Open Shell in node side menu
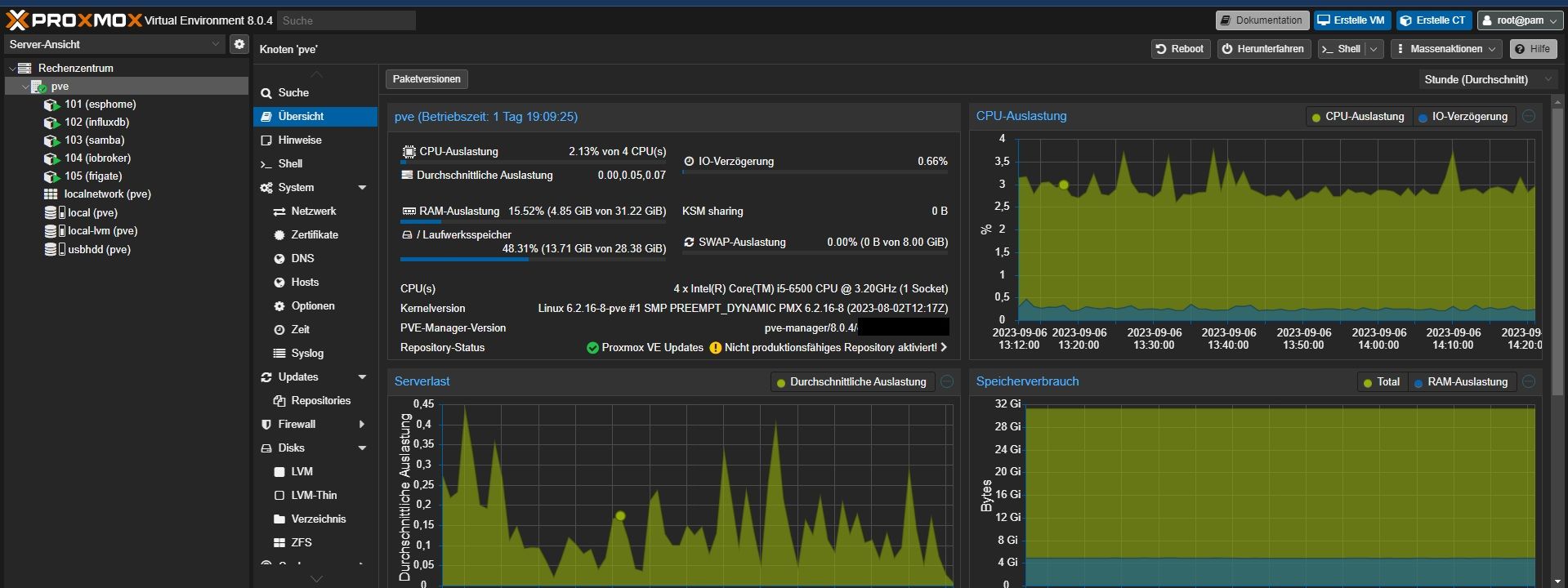This screenshot has height=588, width=1568. (315, 164)
